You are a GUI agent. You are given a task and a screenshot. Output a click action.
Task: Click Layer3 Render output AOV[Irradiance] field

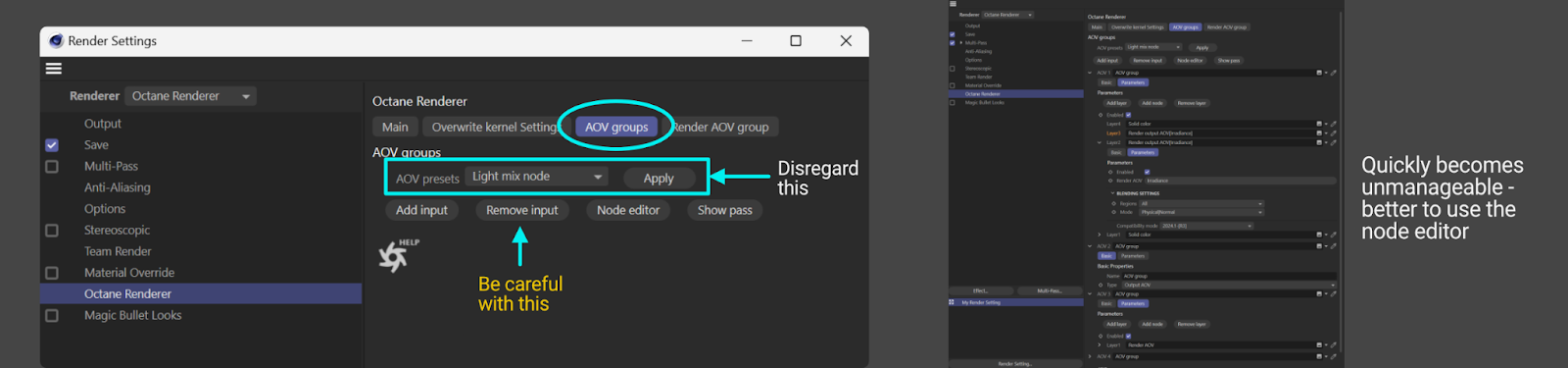[1221, 133]
